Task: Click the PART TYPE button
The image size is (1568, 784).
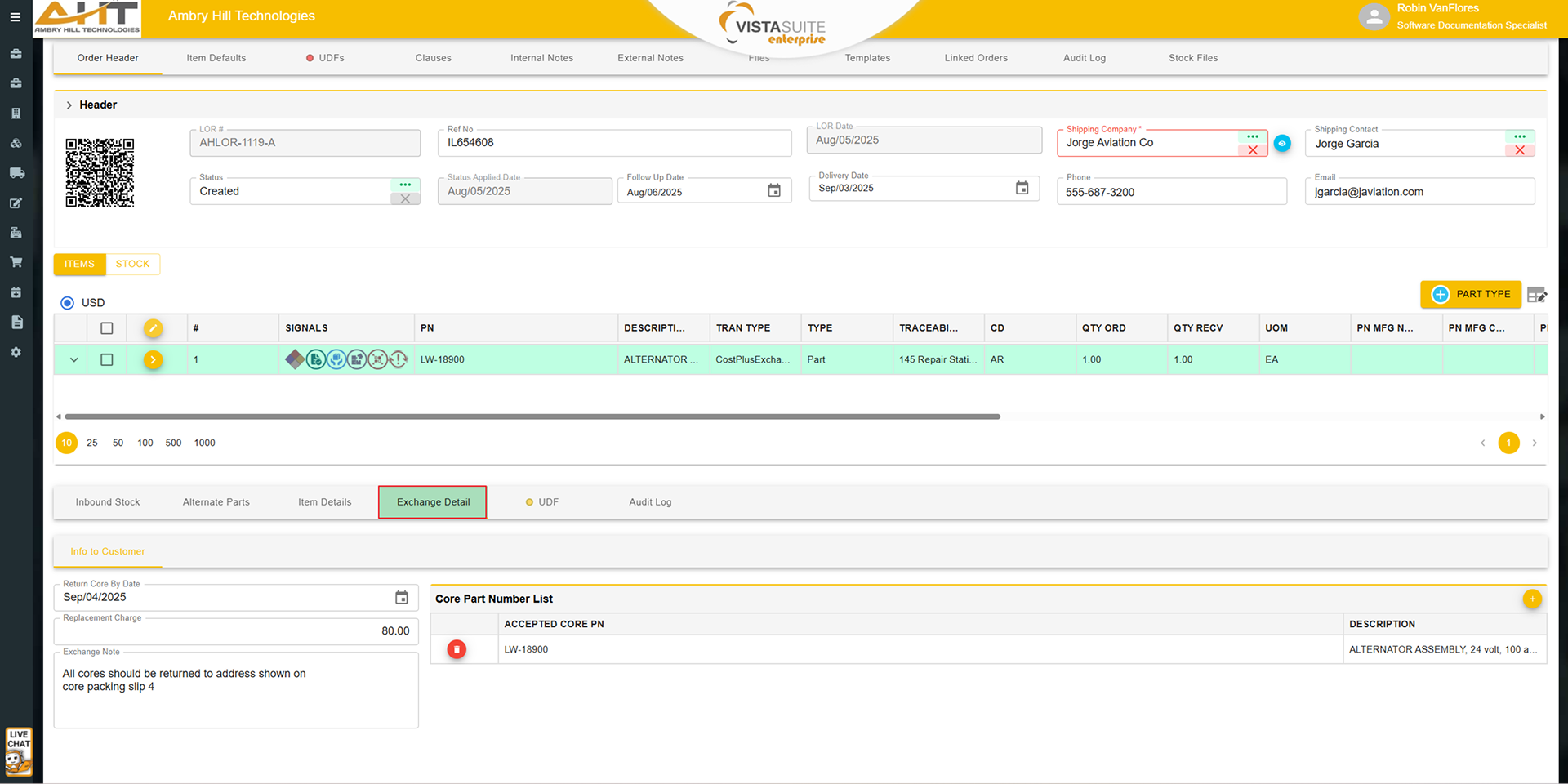Action: (1470, 294)
